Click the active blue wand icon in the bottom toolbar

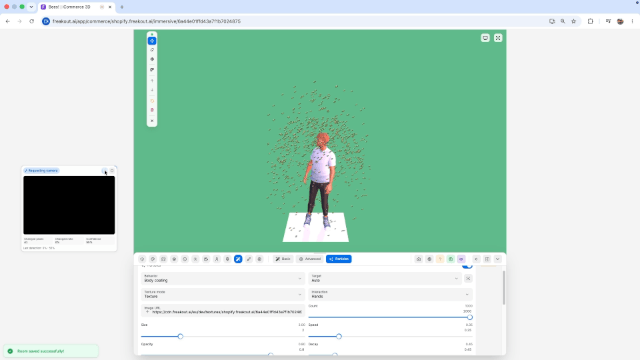pos(238,259)
